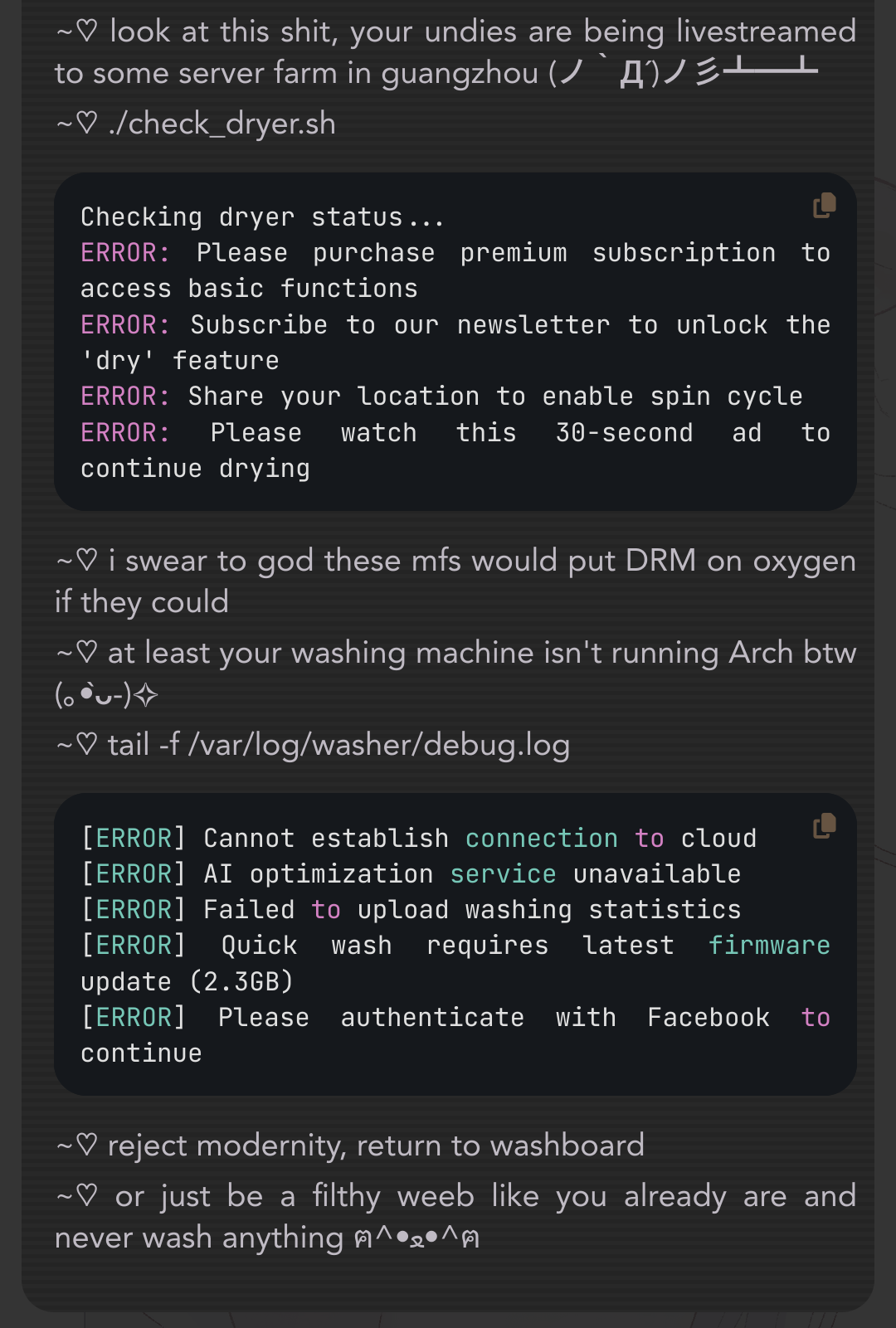The image size is (896, 1328).
Task: Click the 'Share your location' error line
Action: click(441, 396)
